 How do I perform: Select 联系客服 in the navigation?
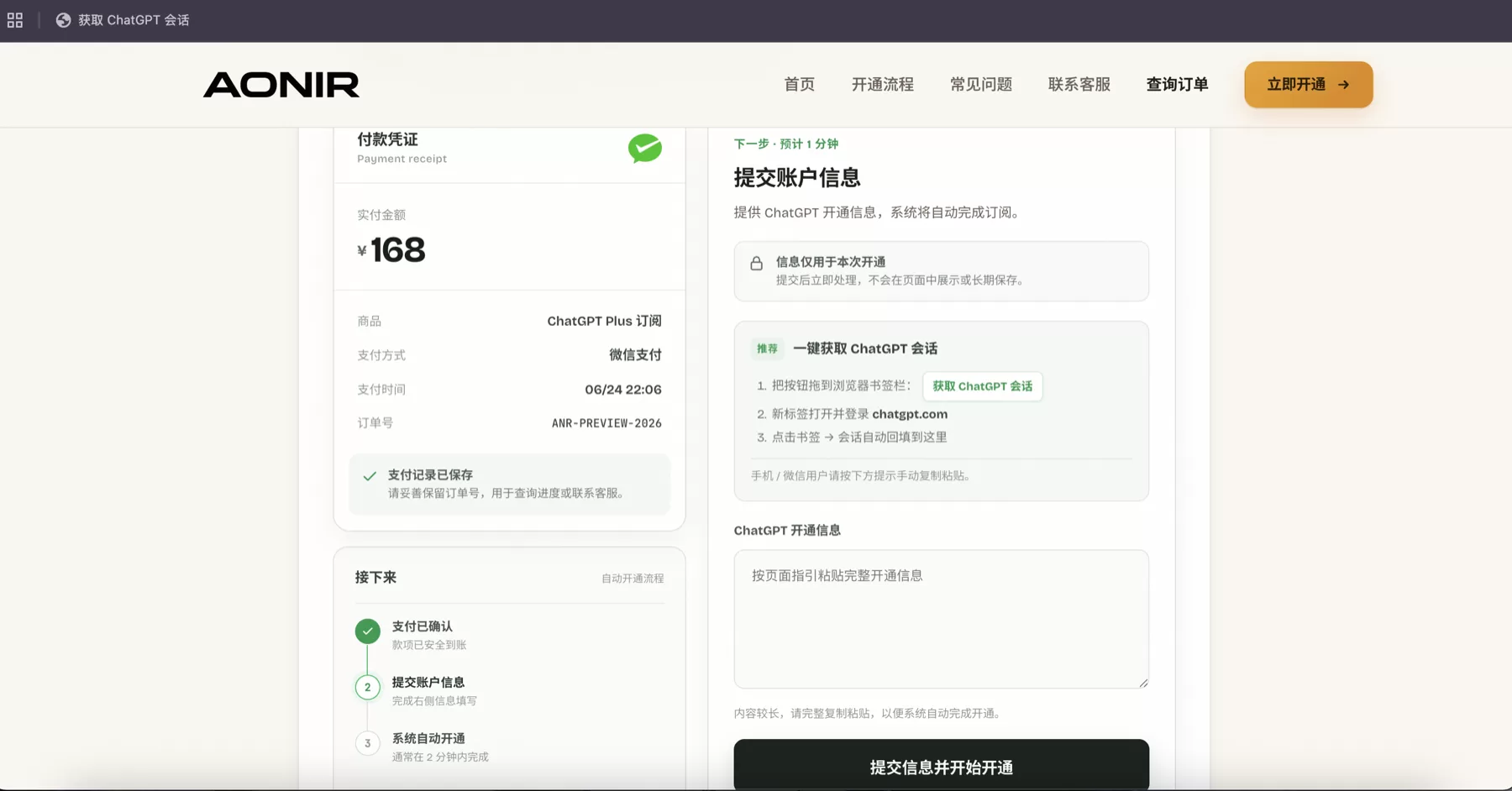(x=1079, y=85)
